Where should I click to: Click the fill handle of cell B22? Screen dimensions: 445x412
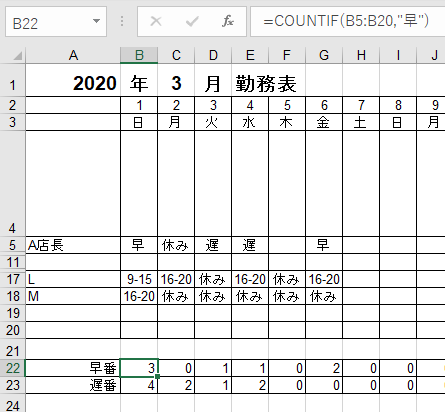(157, 377)
